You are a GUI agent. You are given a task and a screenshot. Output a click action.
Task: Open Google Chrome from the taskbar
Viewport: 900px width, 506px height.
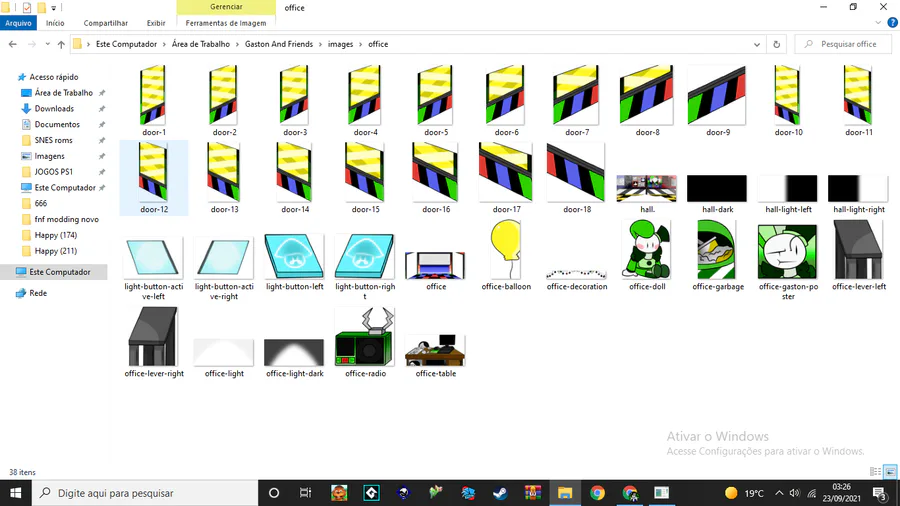(x=598, y=493)
